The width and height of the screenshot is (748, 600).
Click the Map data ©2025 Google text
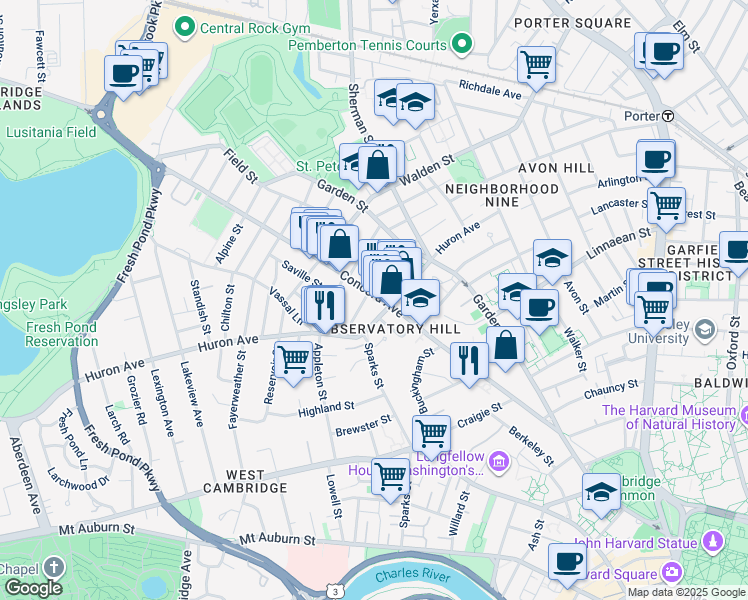click(x=685, y=592)
